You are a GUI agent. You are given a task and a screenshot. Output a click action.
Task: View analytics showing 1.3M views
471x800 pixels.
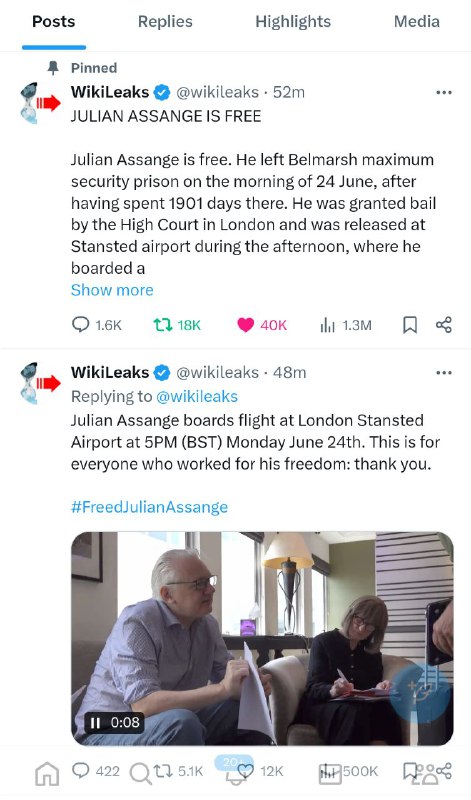345,325
